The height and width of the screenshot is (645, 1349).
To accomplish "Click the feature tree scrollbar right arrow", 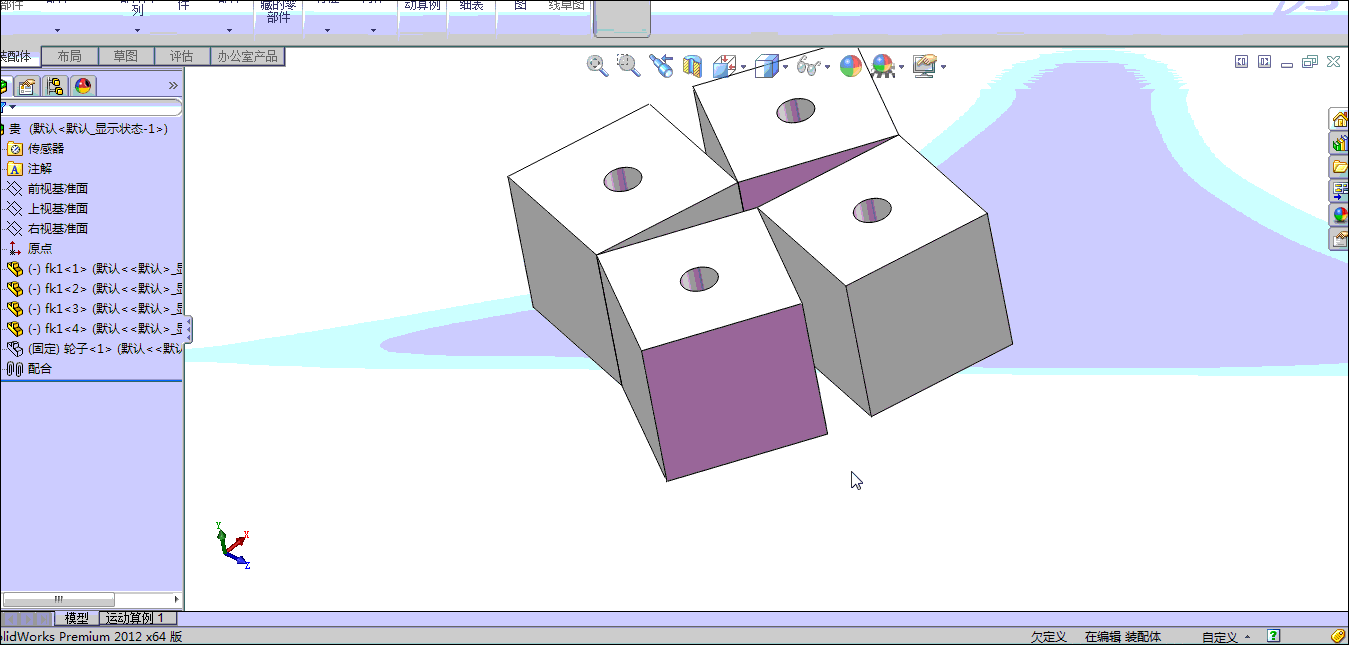I will [178, 599].
